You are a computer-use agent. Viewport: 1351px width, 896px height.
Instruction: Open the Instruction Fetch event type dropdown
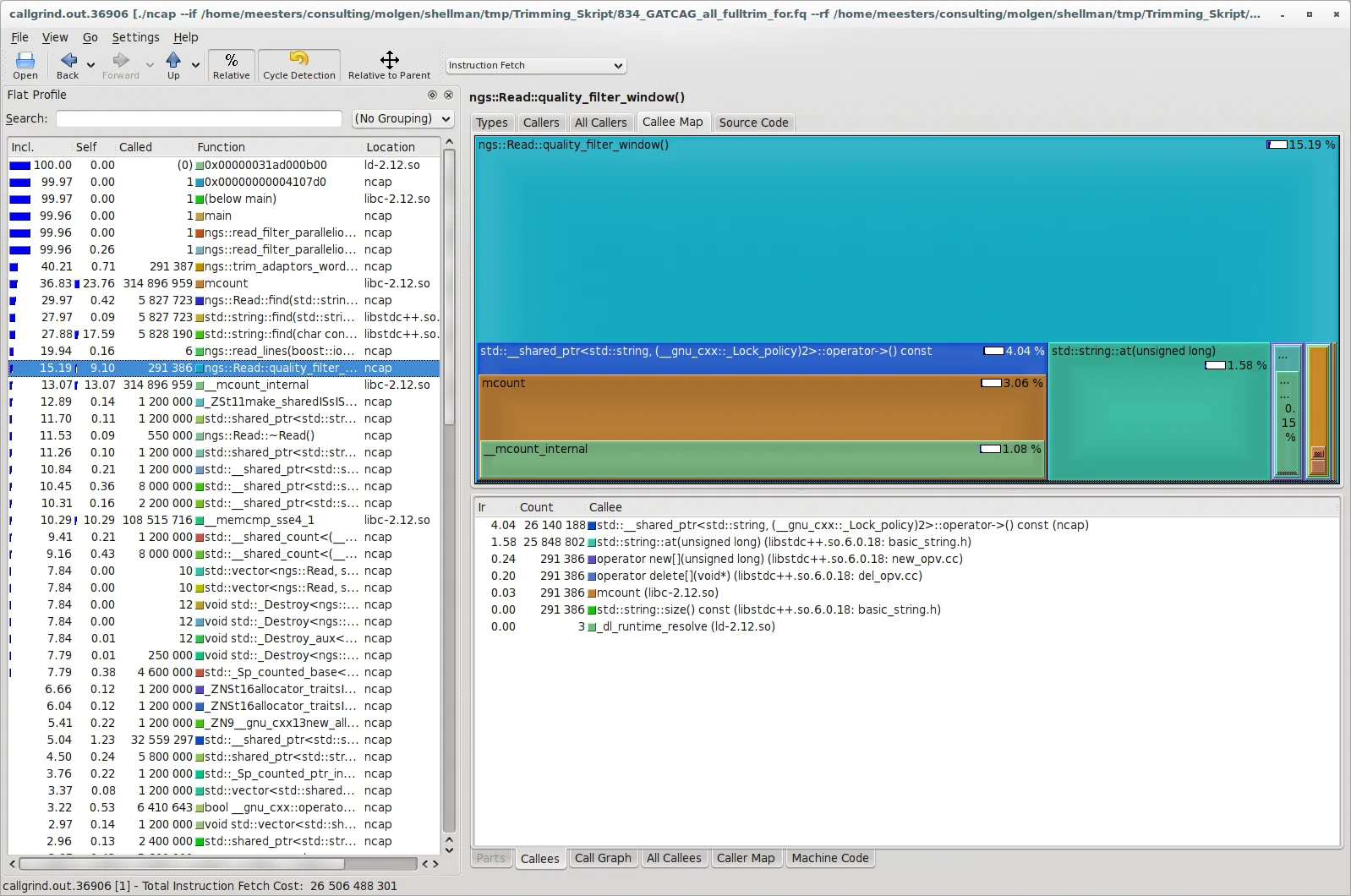[536, 65]
